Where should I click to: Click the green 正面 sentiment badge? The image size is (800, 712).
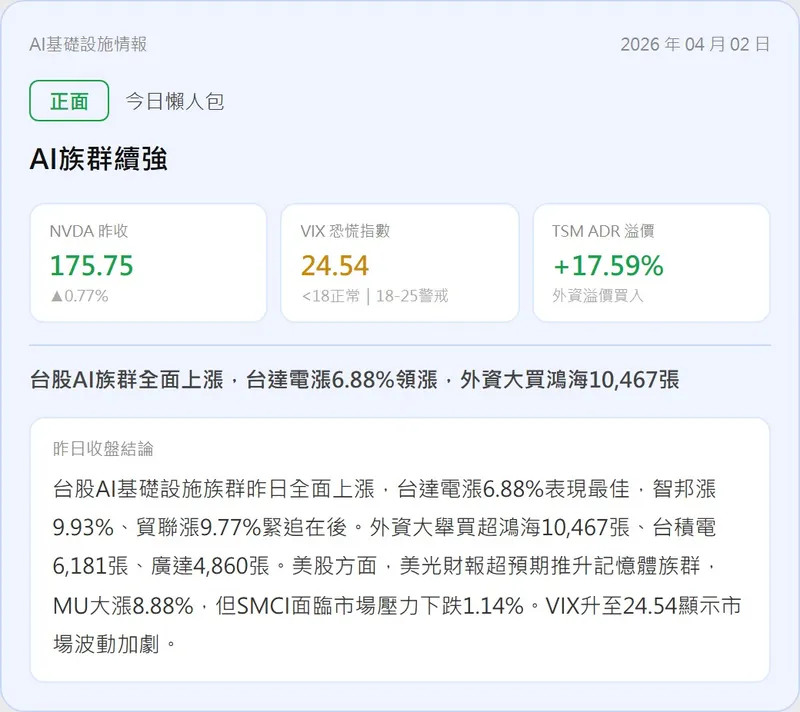click(x=69, y=100)
